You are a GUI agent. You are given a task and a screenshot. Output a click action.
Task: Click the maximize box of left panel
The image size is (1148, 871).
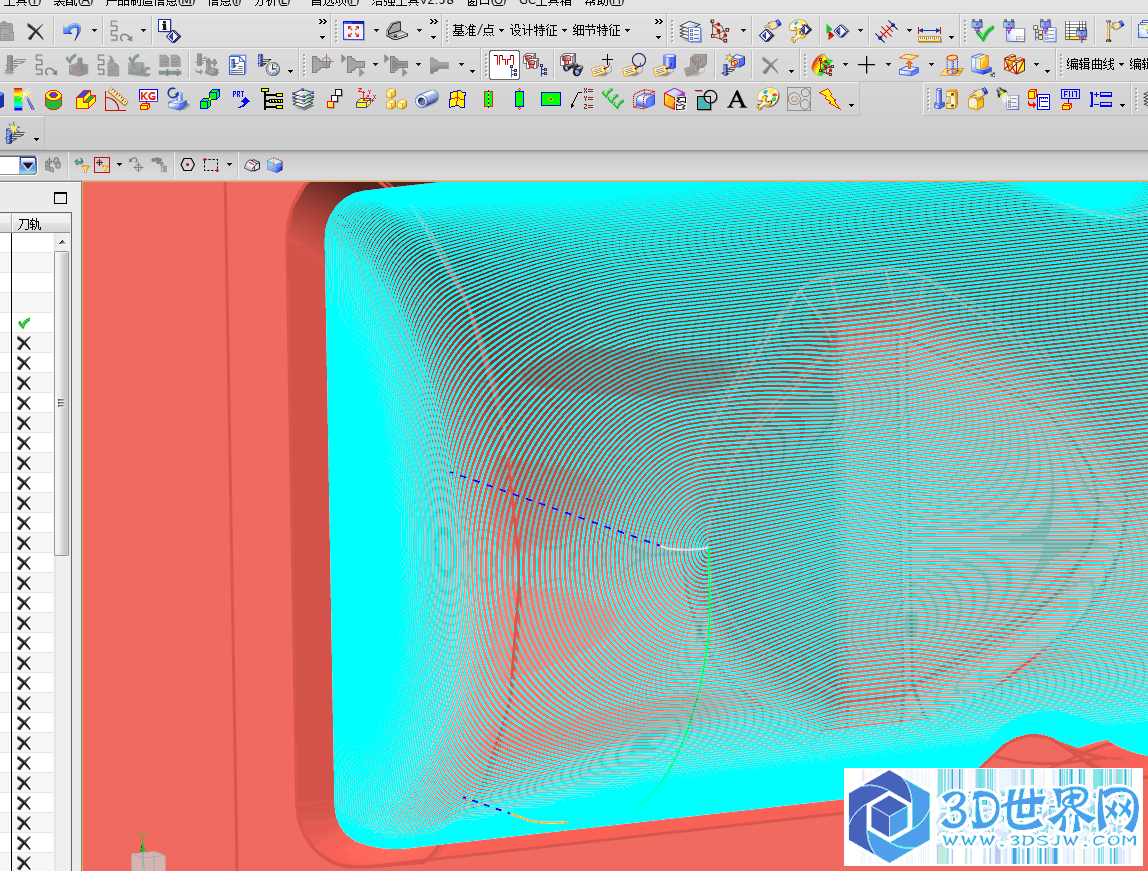click(x=60, y=198)
